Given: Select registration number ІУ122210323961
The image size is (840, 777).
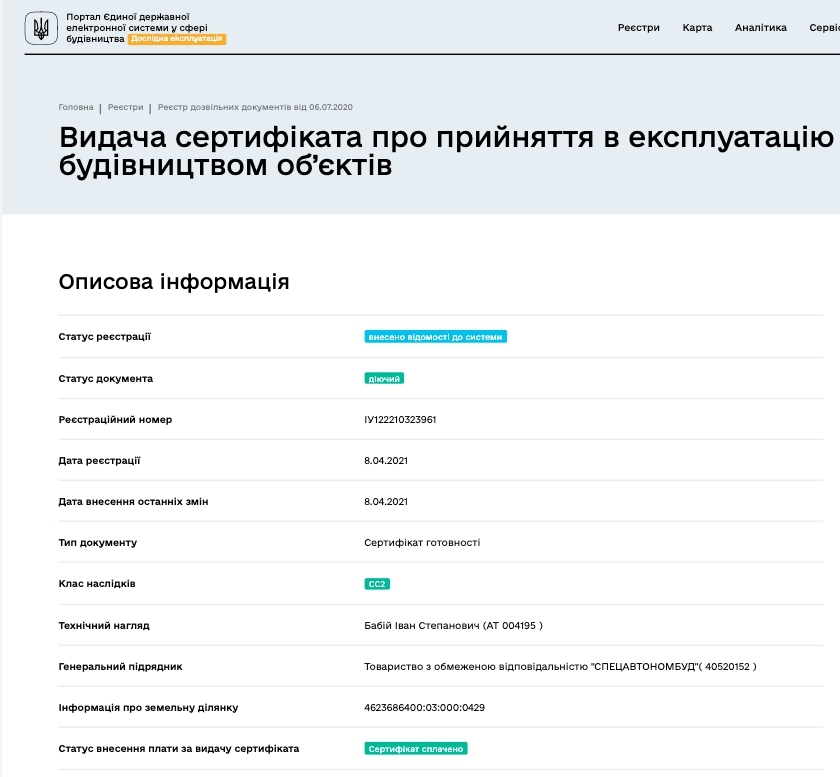Looking at the screenshot, I should click(x=400, y=420).
